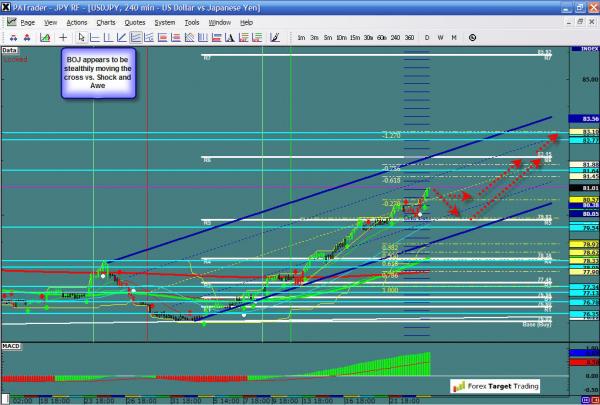The height and width of the screenshot is (405, 600).
Task: Switch chart to 3m timeframe
Action: (x=315, y=38)
